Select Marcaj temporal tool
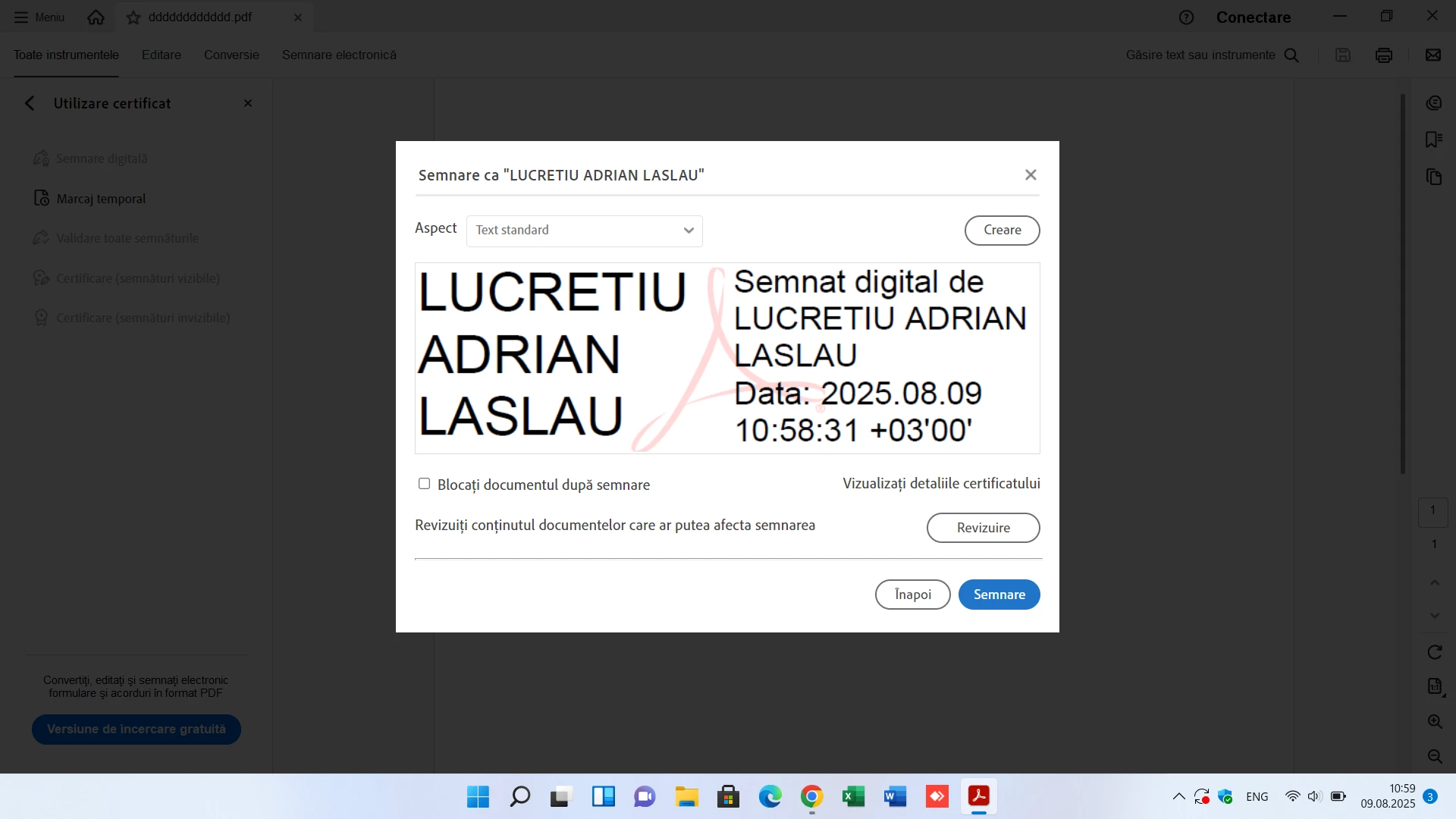The height and width of the screenshot is (819, 1456). [101, 199]
